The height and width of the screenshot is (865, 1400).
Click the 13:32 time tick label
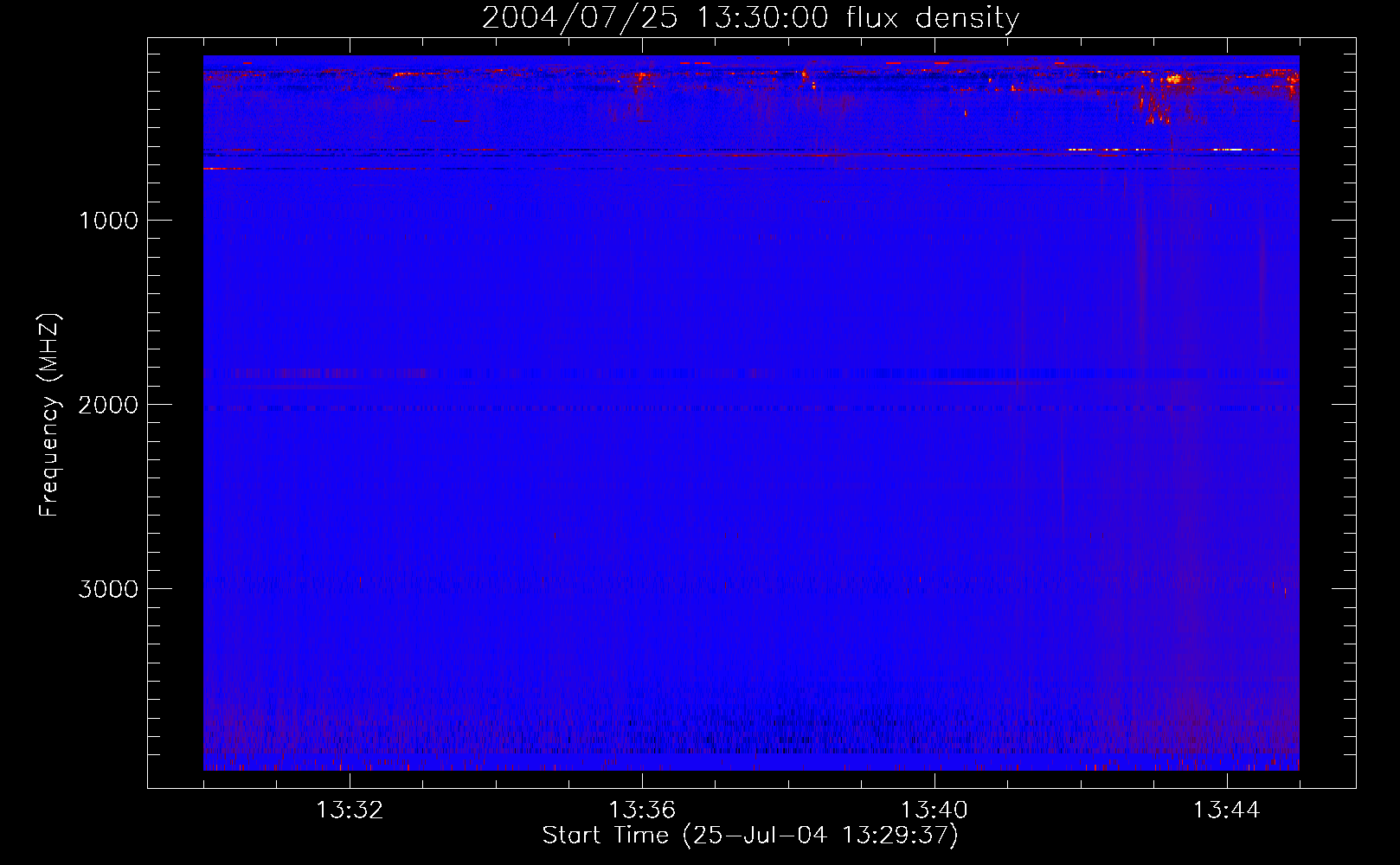pyautogui.click(x=350, y=811)
